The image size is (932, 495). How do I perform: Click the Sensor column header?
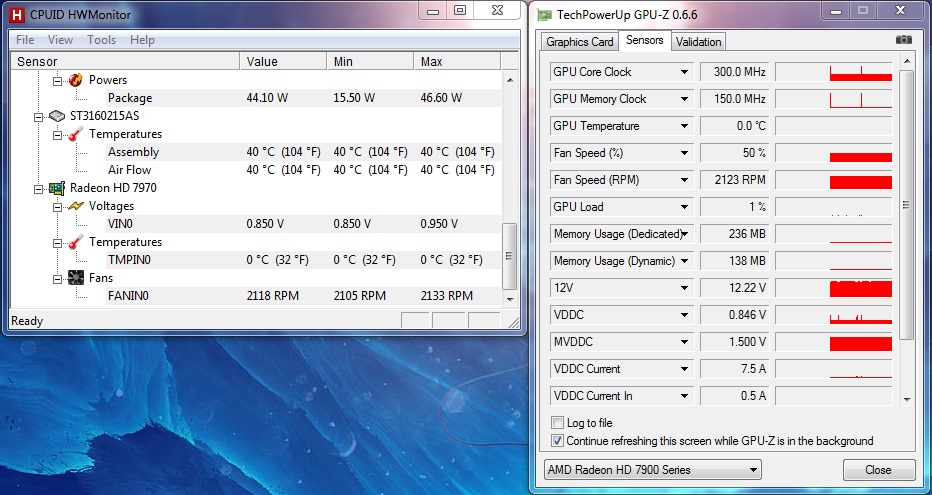point(125,61)
